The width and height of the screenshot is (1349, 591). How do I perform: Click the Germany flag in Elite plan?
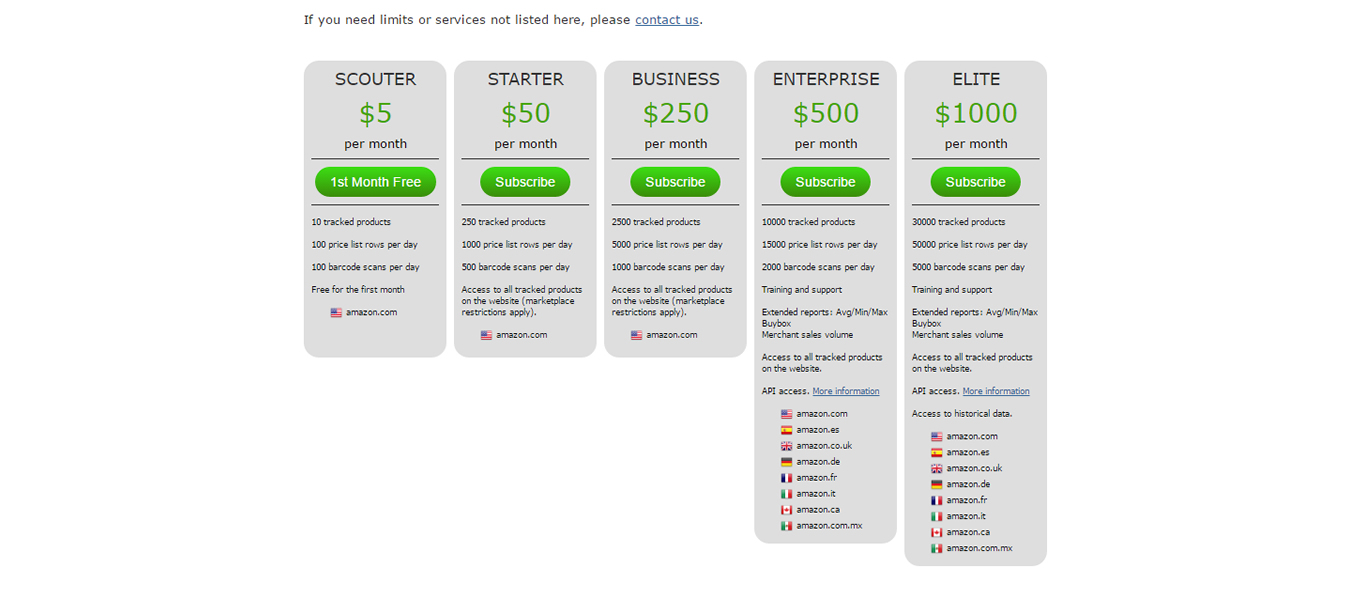click(936, 485)
